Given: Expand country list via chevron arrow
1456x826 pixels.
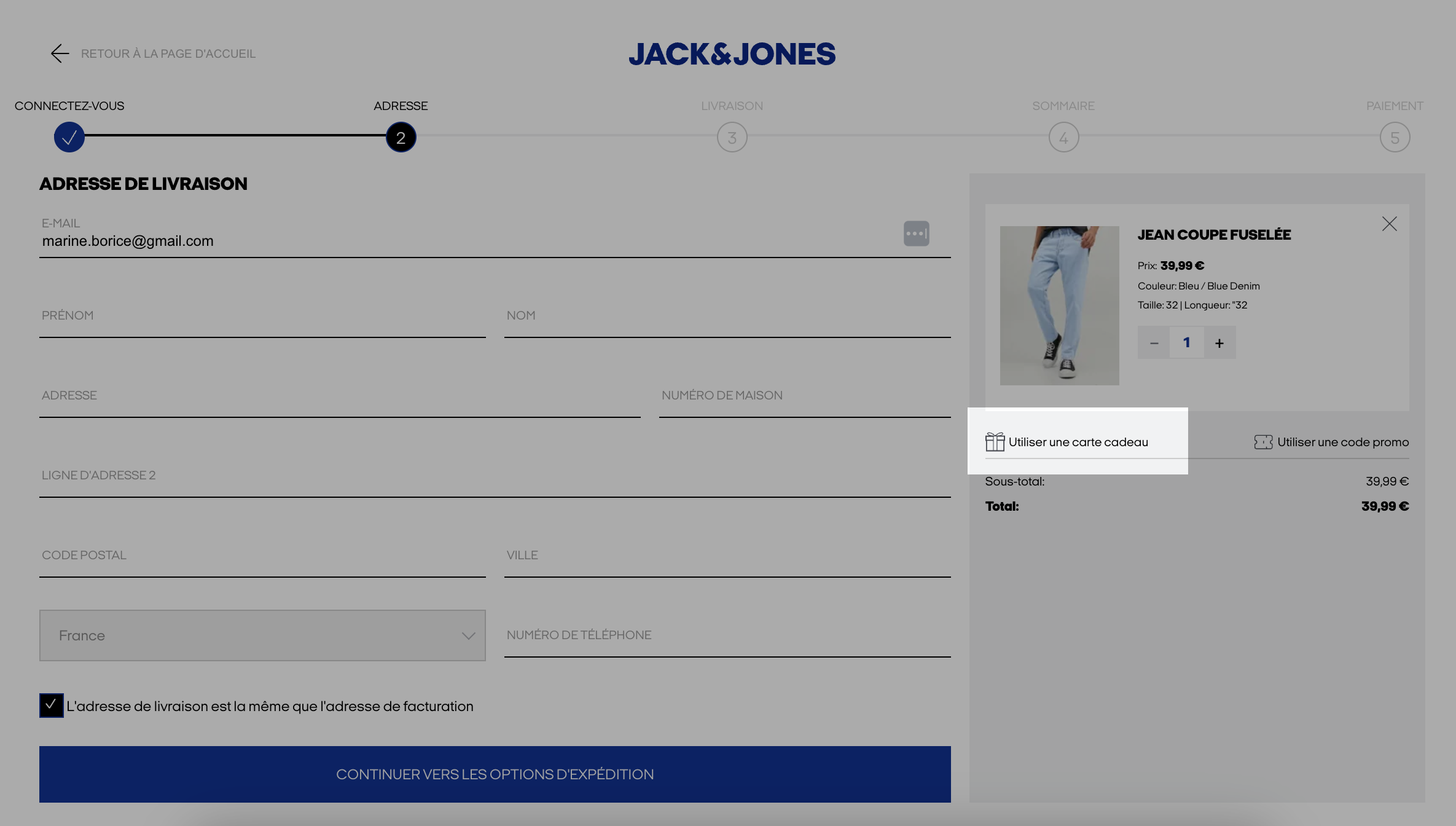Looking at the screenshot, I should (468, 636).
